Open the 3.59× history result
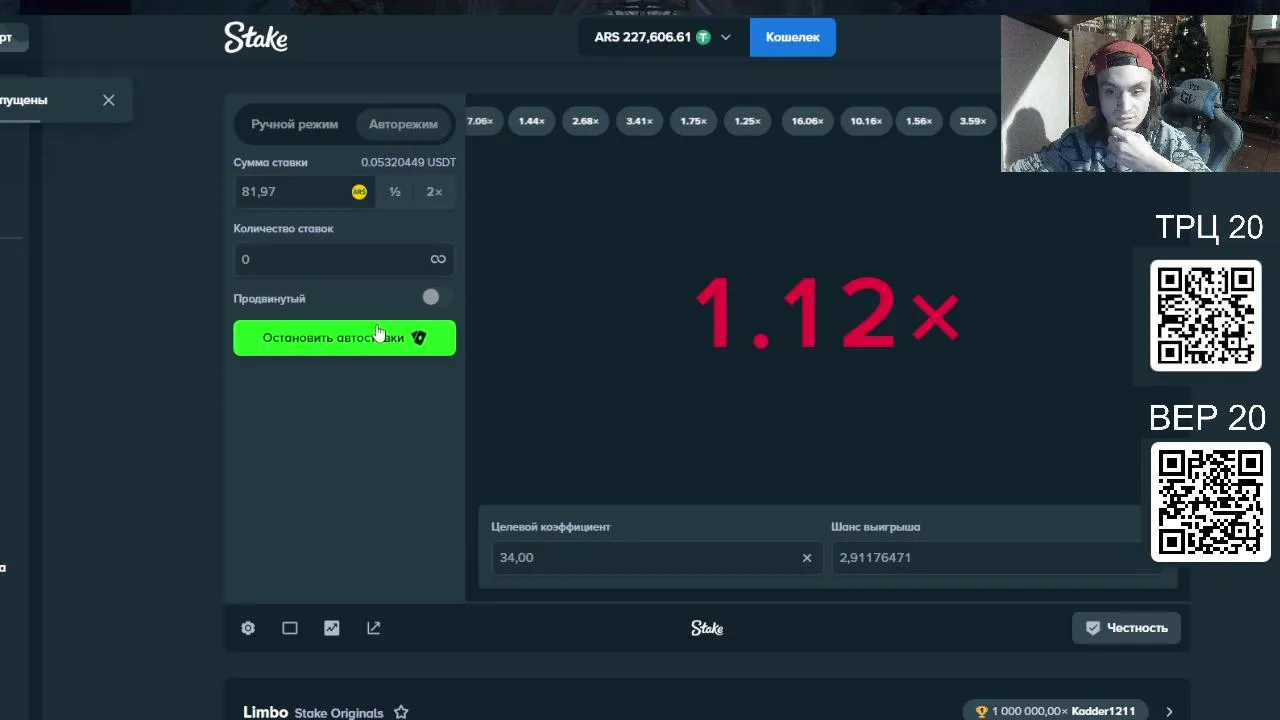The height and width of the screenshot is (720, 1280). [x=973, y=121]
